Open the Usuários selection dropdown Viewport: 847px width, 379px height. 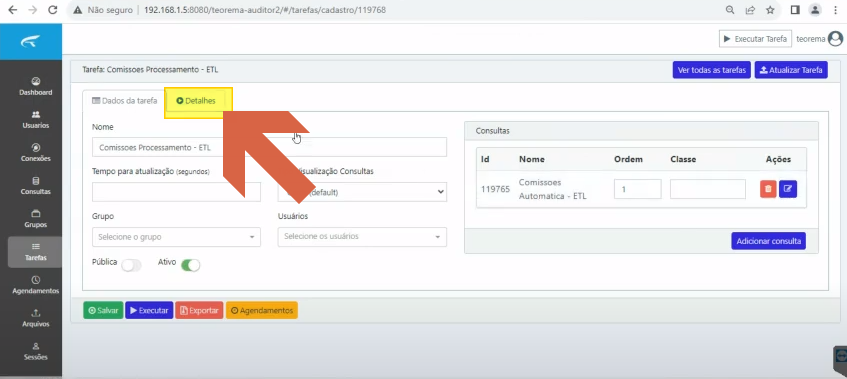click(x=362, y=236)
